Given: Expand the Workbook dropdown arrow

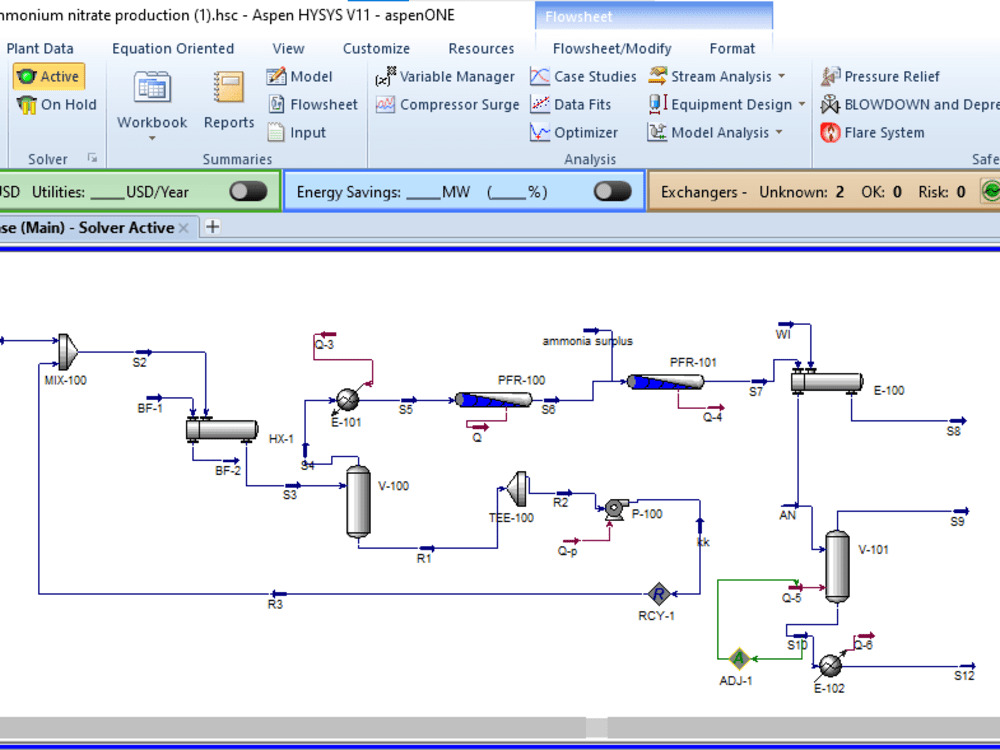Looking at the screenshot, I should tap(152, 138).
